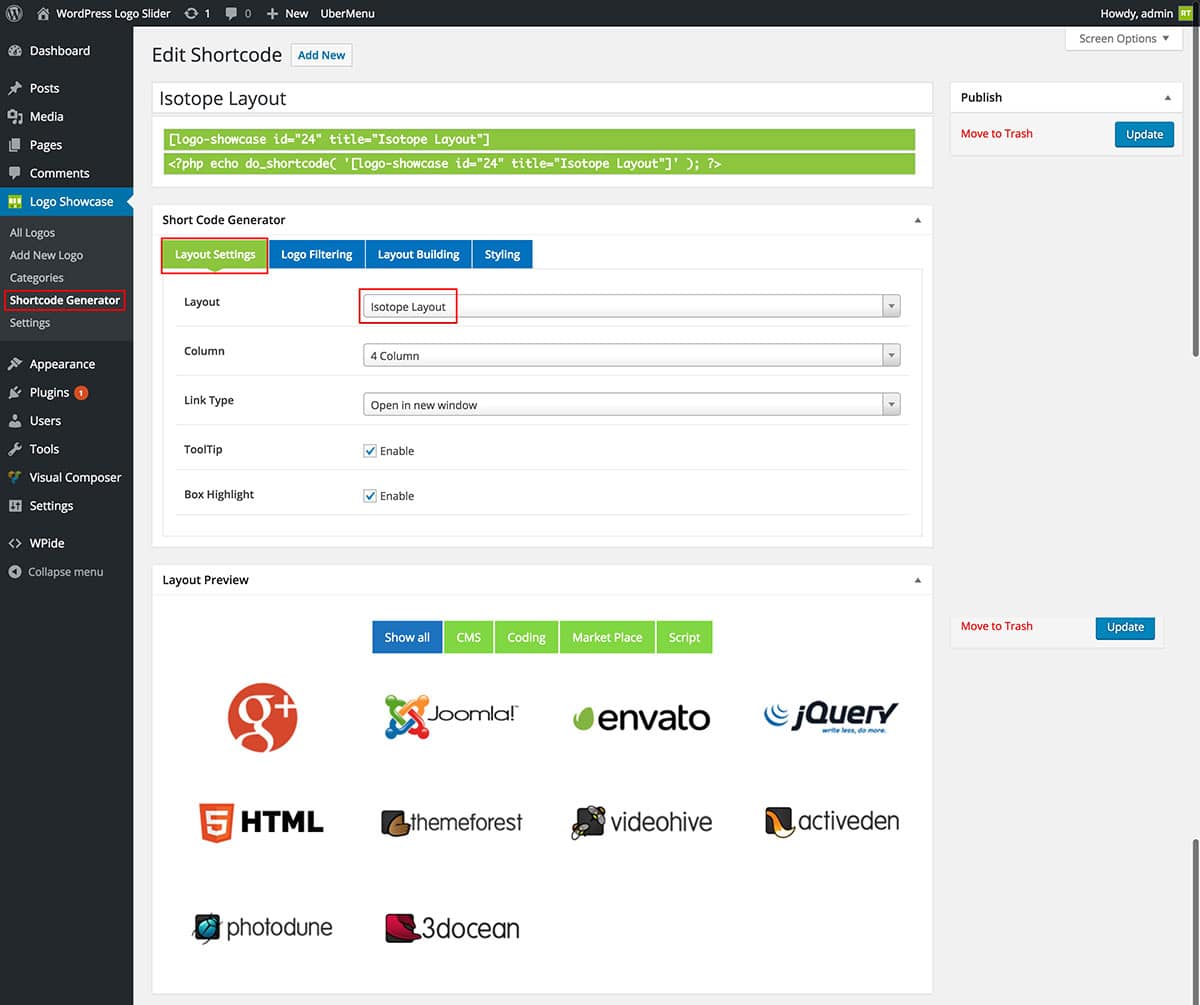Click the Tools wrench icon
Screen dimensions: 1200x1005
15,449
